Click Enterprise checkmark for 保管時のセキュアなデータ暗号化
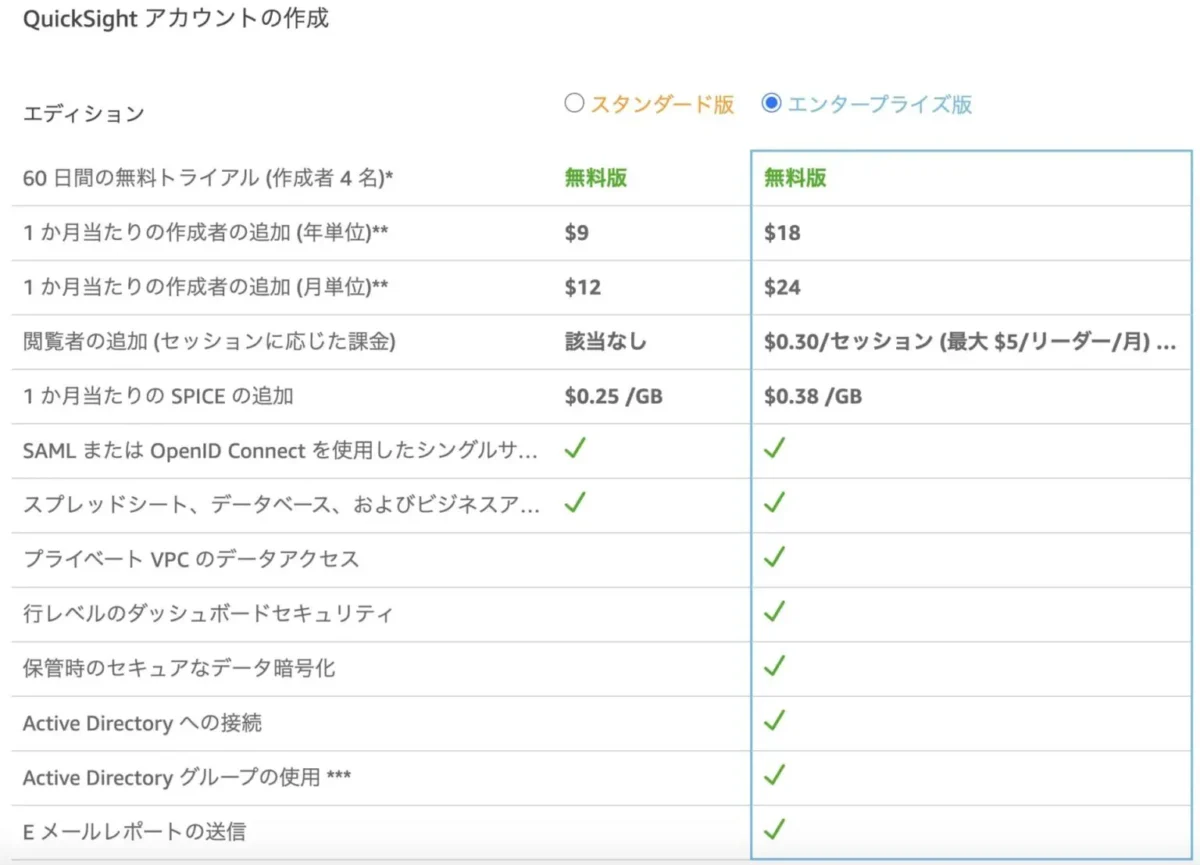This screenshot has height=865, width=1200. (x=774, y=666)
